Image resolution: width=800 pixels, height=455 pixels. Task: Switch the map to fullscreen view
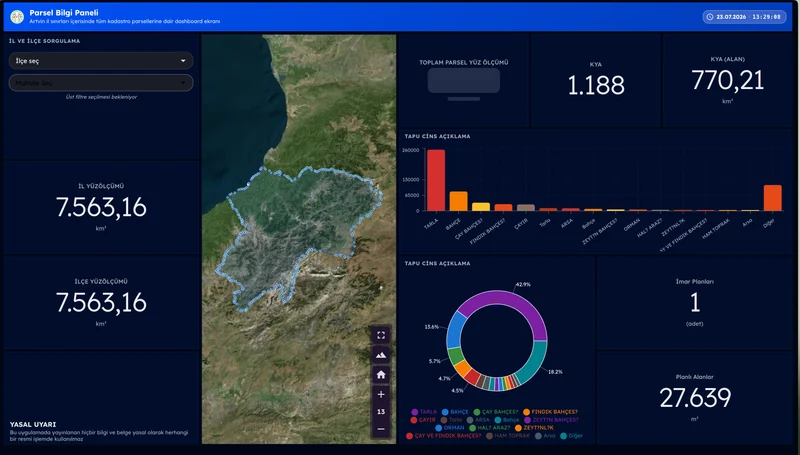pyautogui.click(x=381, y=335)
